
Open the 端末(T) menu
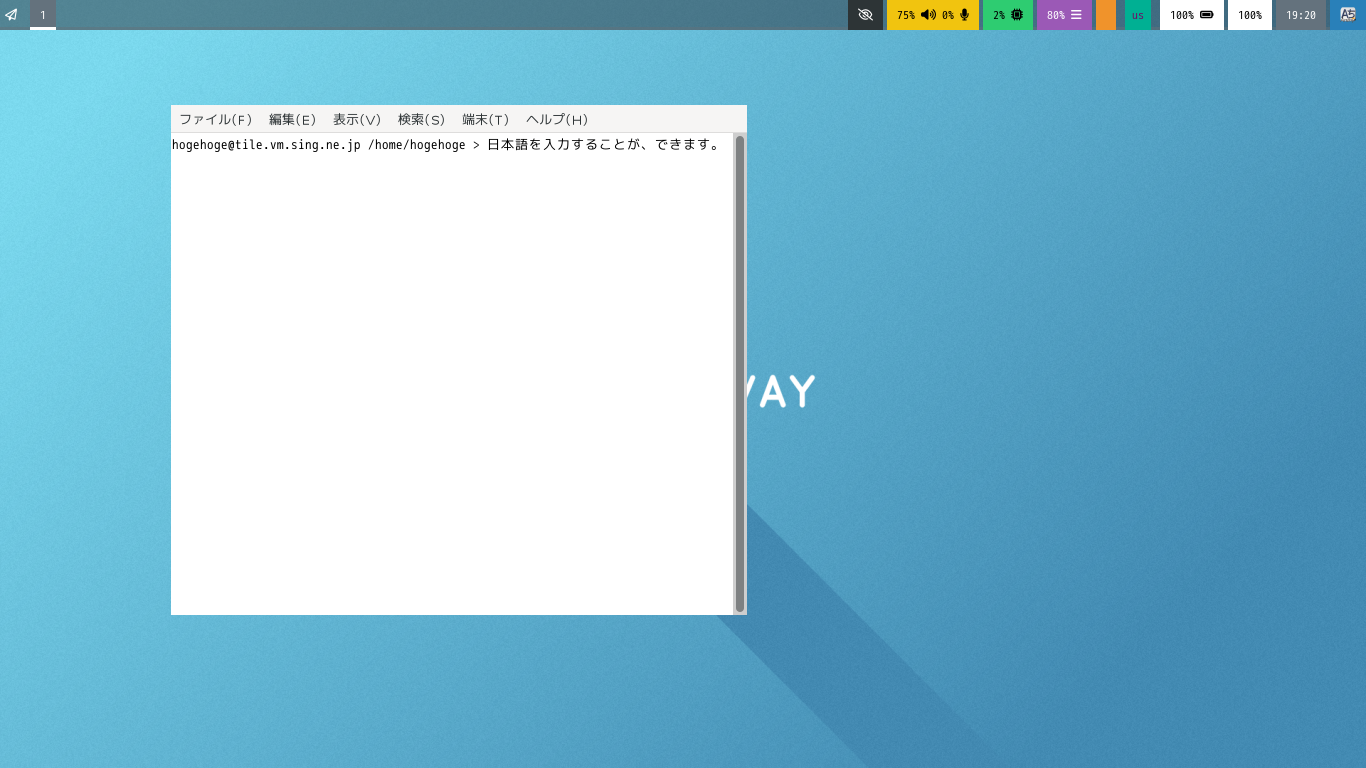pos(485,119)
